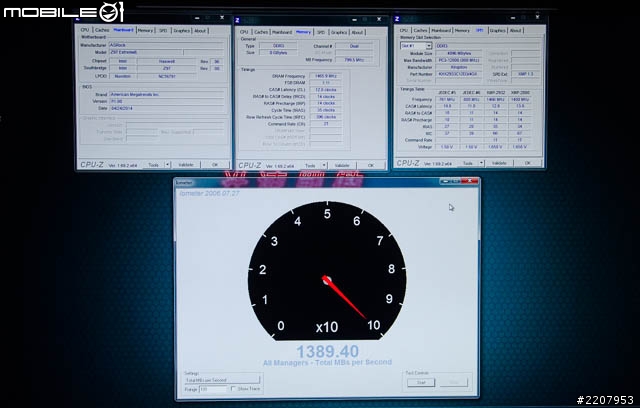This screenshot has width=640, height=408.
Task: Click OK in the Memory CPU-Z window
Action: pos(371,166)
